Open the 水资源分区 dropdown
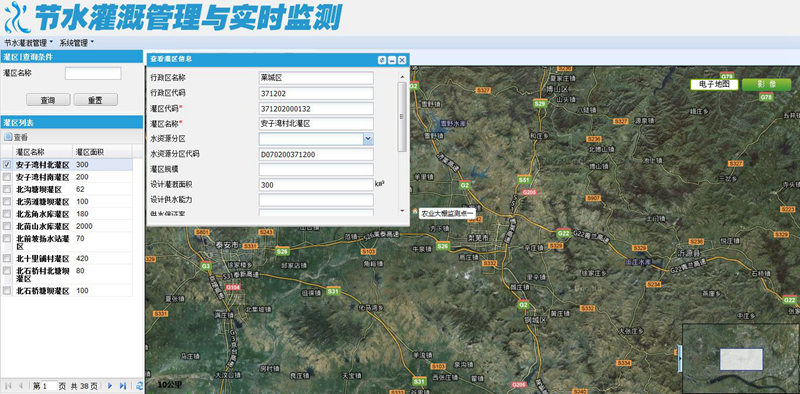Viewport: 800px width, 394px height. 368,139
